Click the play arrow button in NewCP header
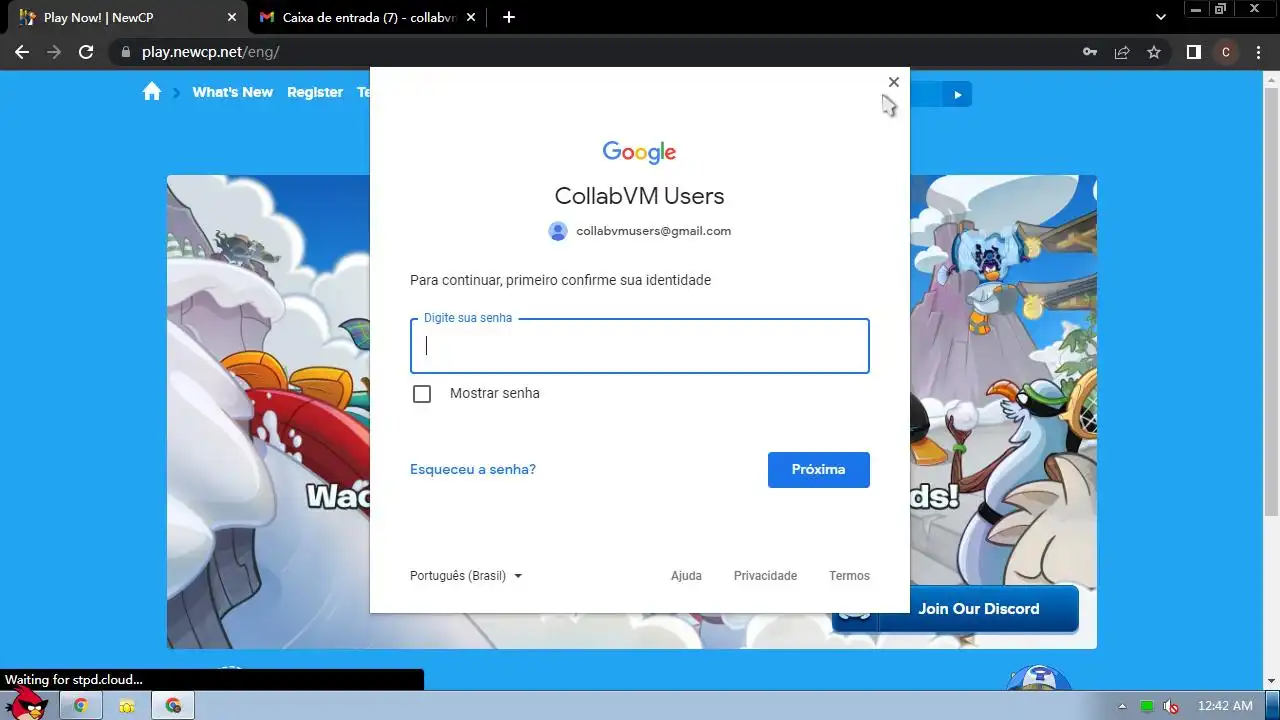Screen dimensions: 1280x720 tap(957, 95)
